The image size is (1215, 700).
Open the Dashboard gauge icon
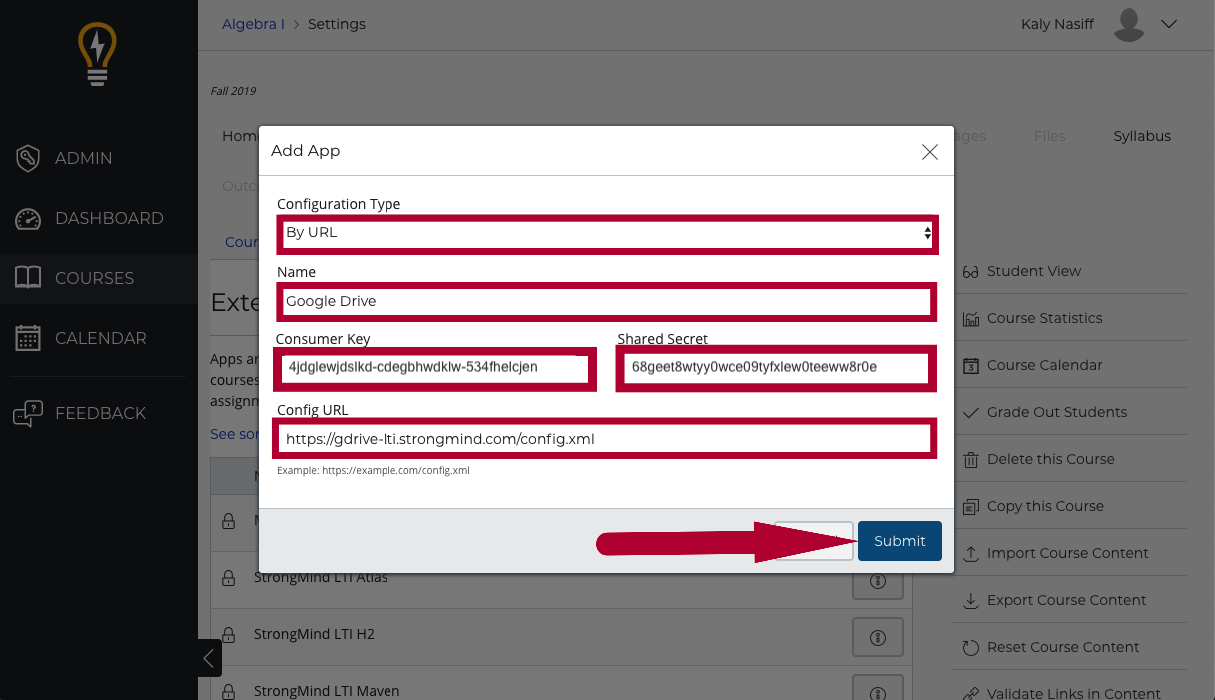(28, 218)
